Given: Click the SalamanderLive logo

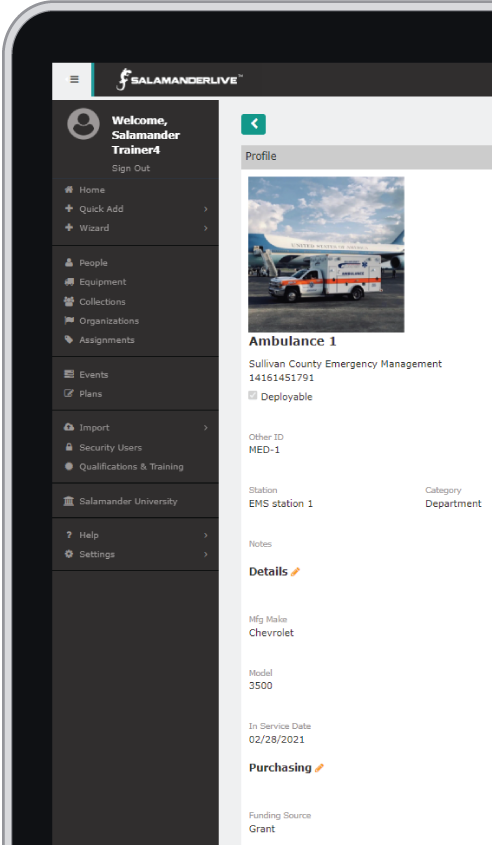Looking at the screenshot, I should [179, 80].
